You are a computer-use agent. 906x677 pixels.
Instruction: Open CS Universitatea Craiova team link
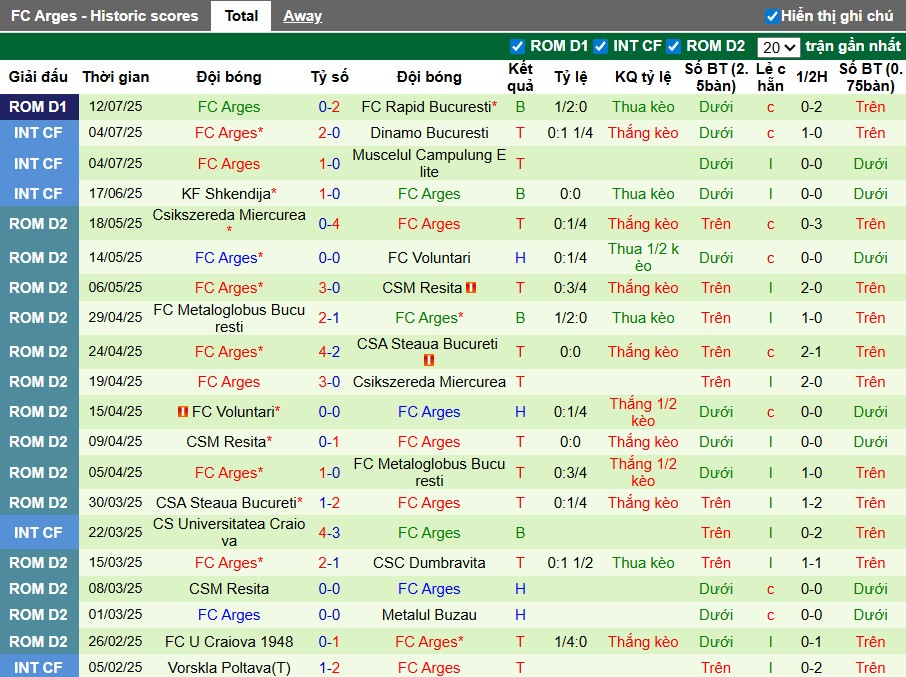(229, 533)
